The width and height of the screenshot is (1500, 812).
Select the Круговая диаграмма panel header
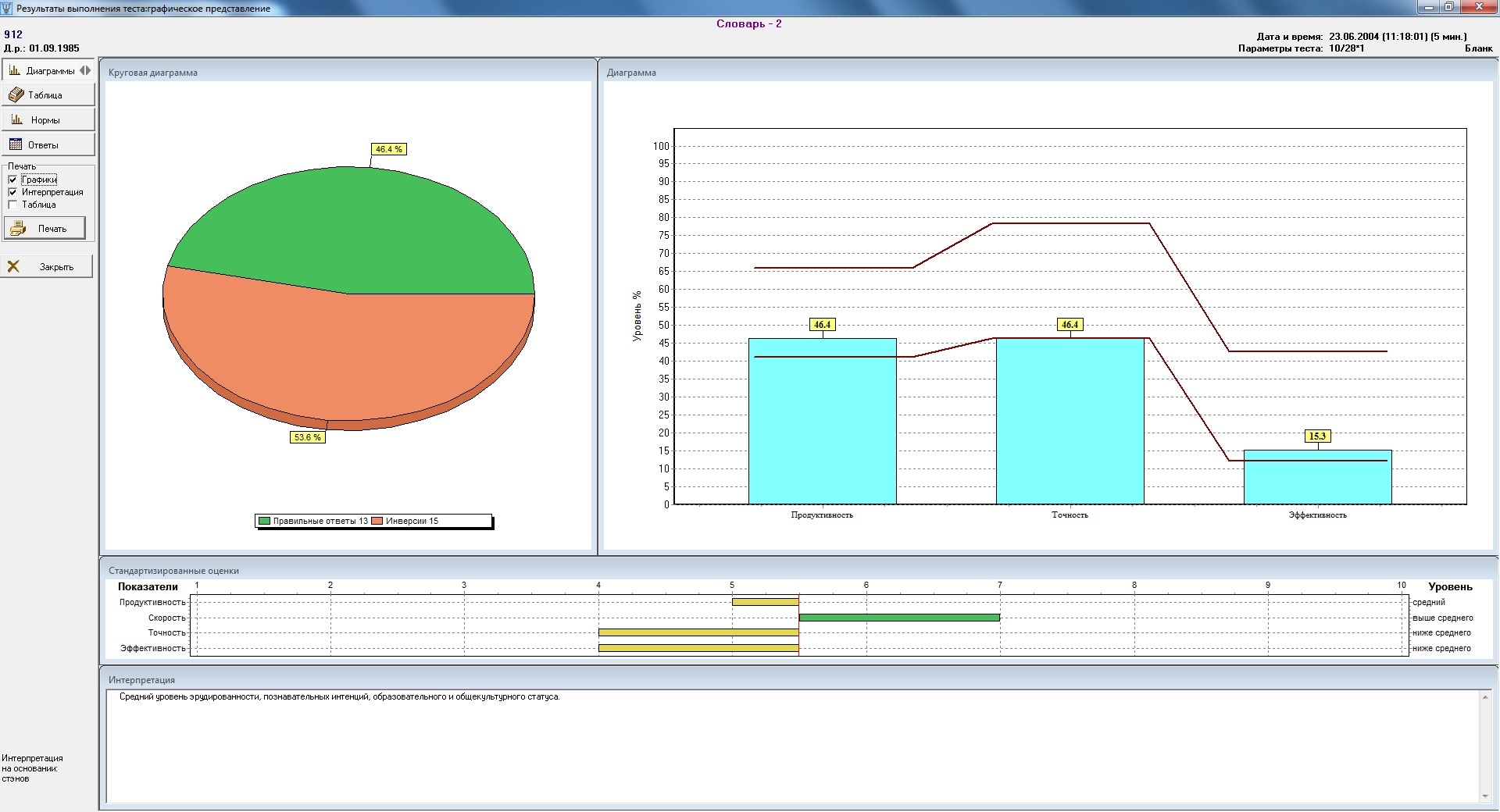coord(153,73)
